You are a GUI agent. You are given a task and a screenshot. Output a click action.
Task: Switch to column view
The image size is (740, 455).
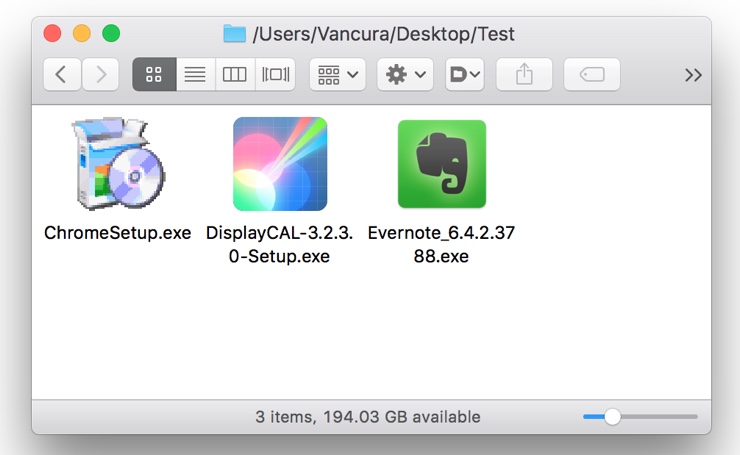coord(235,75)
